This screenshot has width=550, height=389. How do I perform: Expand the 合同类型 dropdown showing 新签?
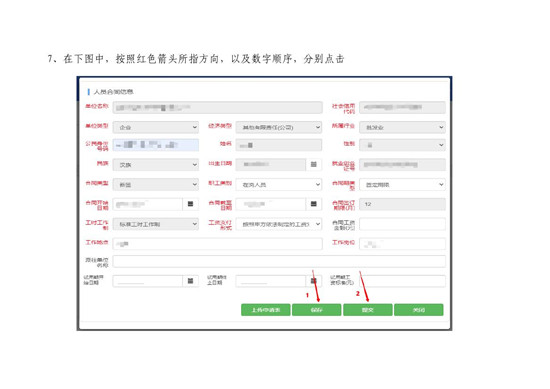(156, 185)
